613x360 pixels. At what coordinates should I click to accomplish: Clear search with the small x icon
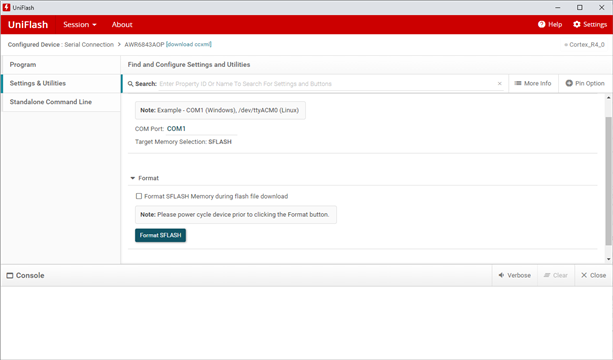(499, 84)
